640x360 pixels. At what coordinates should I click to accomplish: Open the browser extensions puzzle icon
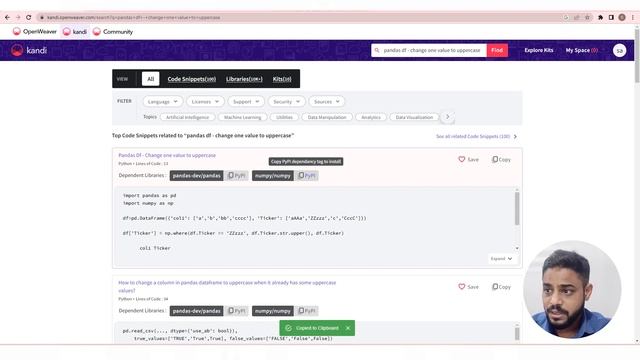600,18
